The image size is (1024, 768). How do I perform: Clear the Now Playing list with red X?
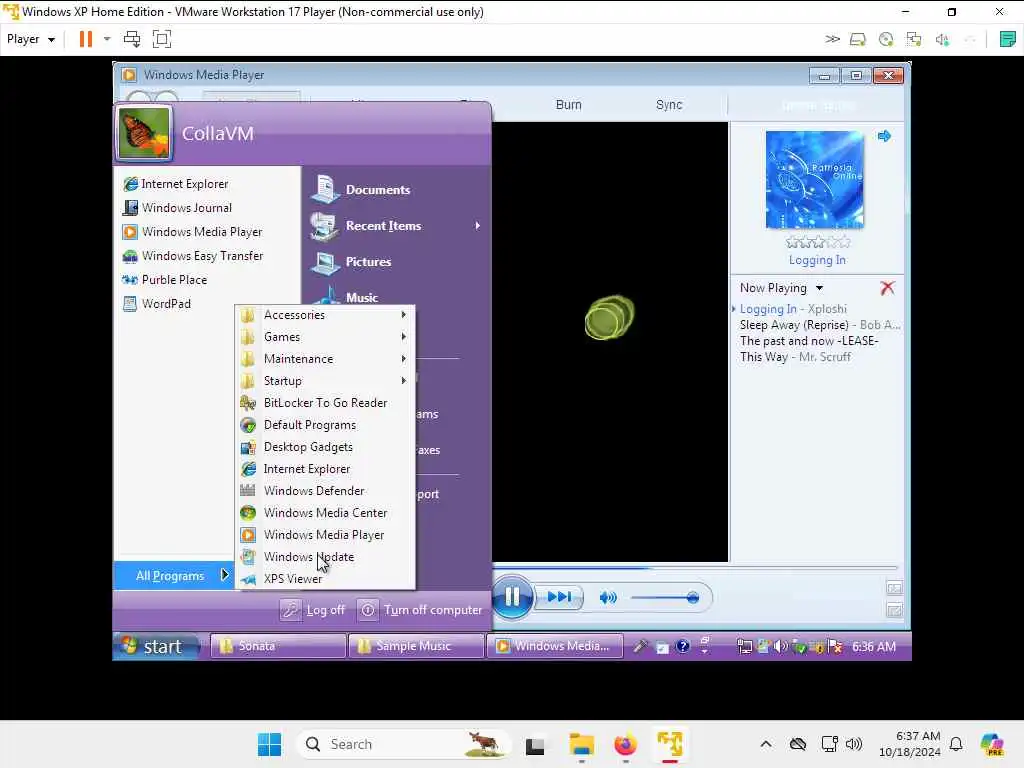(887, 288)
